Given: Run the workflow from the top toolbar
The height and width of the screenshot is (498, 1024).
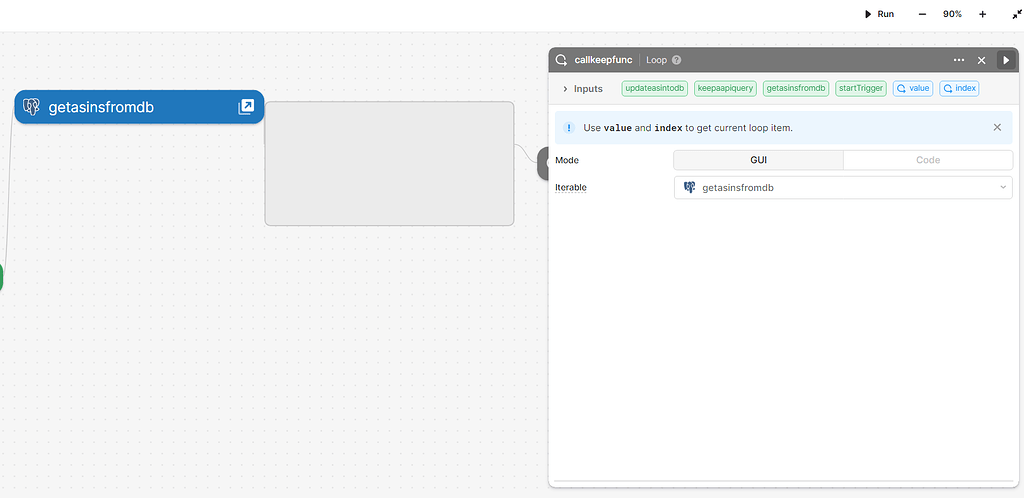Looking at the screenshot, I should tap(879, 14).
